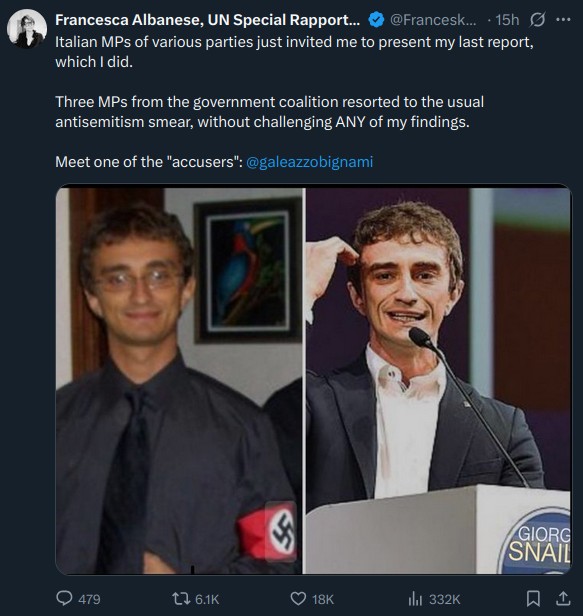The width and height of the screenshot is (583, 616).
Task: Enlarge the right photo with the podium microphone
Action: point(438,380)
